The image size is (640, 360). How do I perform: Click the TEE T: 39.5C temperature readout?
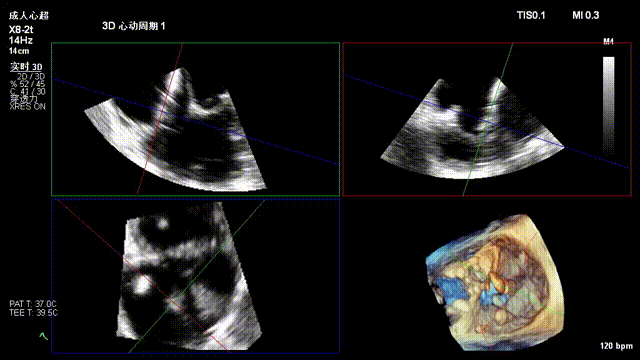point(33,313)
